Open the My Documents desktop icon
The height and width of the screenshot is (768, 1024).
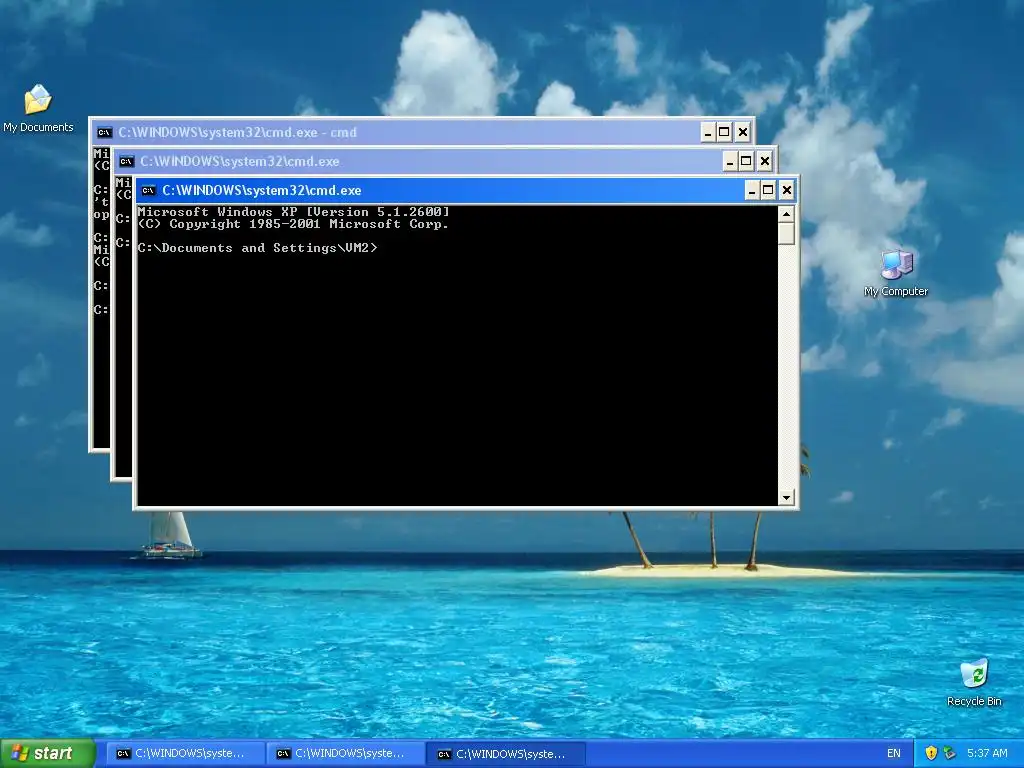(38, 108)
